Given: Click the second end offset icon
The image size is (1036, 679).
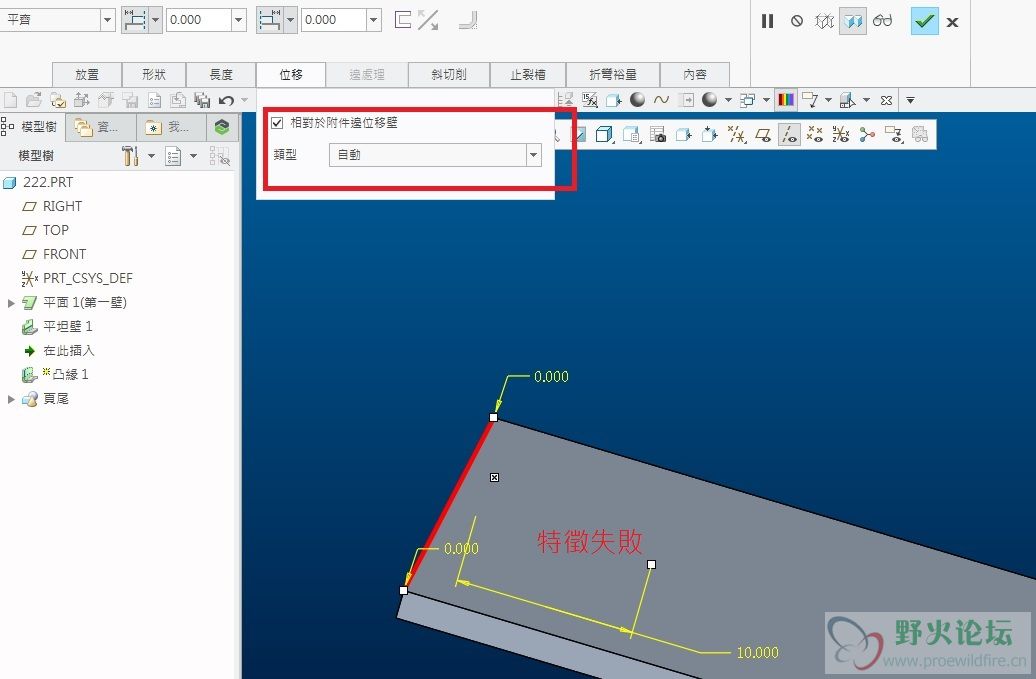Looking at the screenshot, I should (x=270, y=20).
